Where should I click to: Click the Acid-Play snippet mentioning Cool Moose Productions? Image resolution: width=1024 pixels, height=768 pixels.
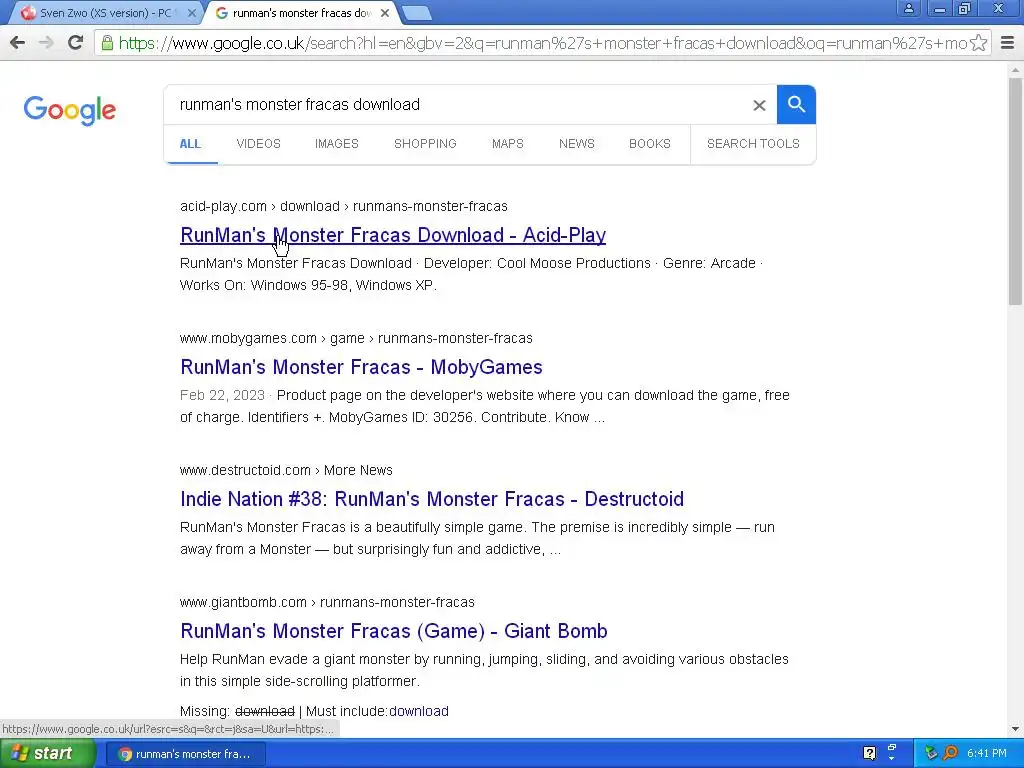[x=472, y=274]
